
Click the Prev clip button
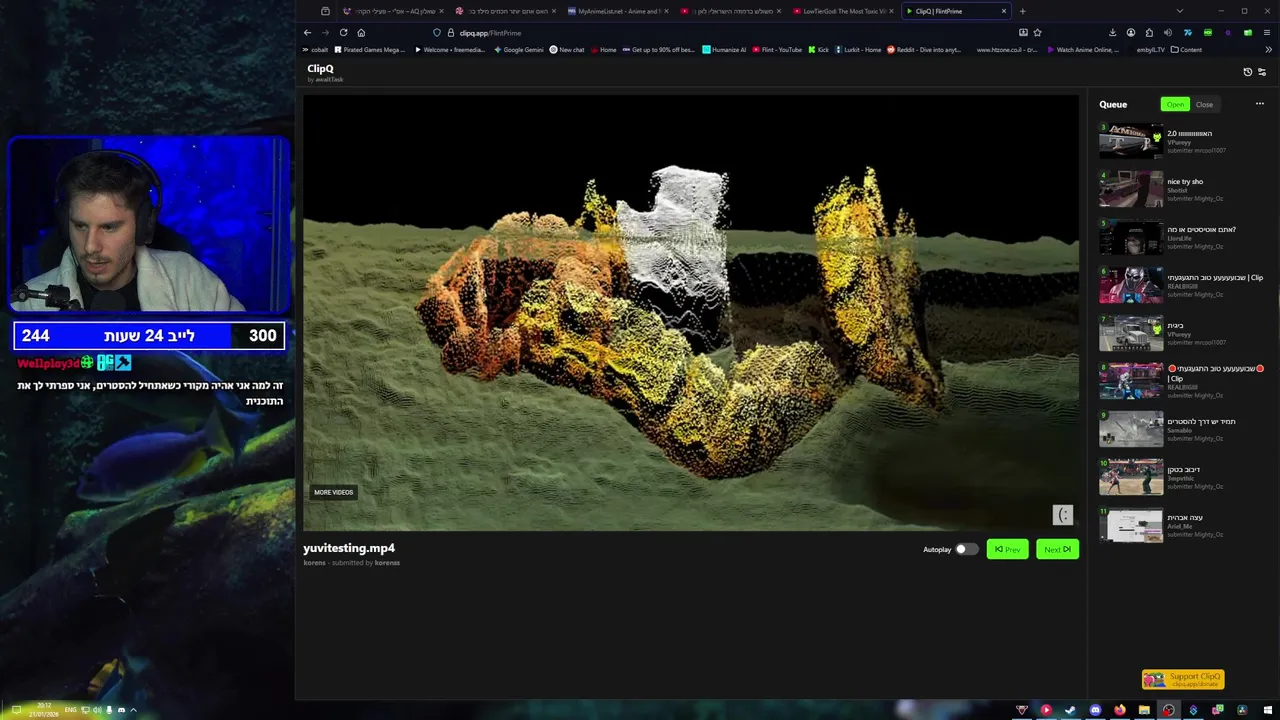(x=1007, y=549)
